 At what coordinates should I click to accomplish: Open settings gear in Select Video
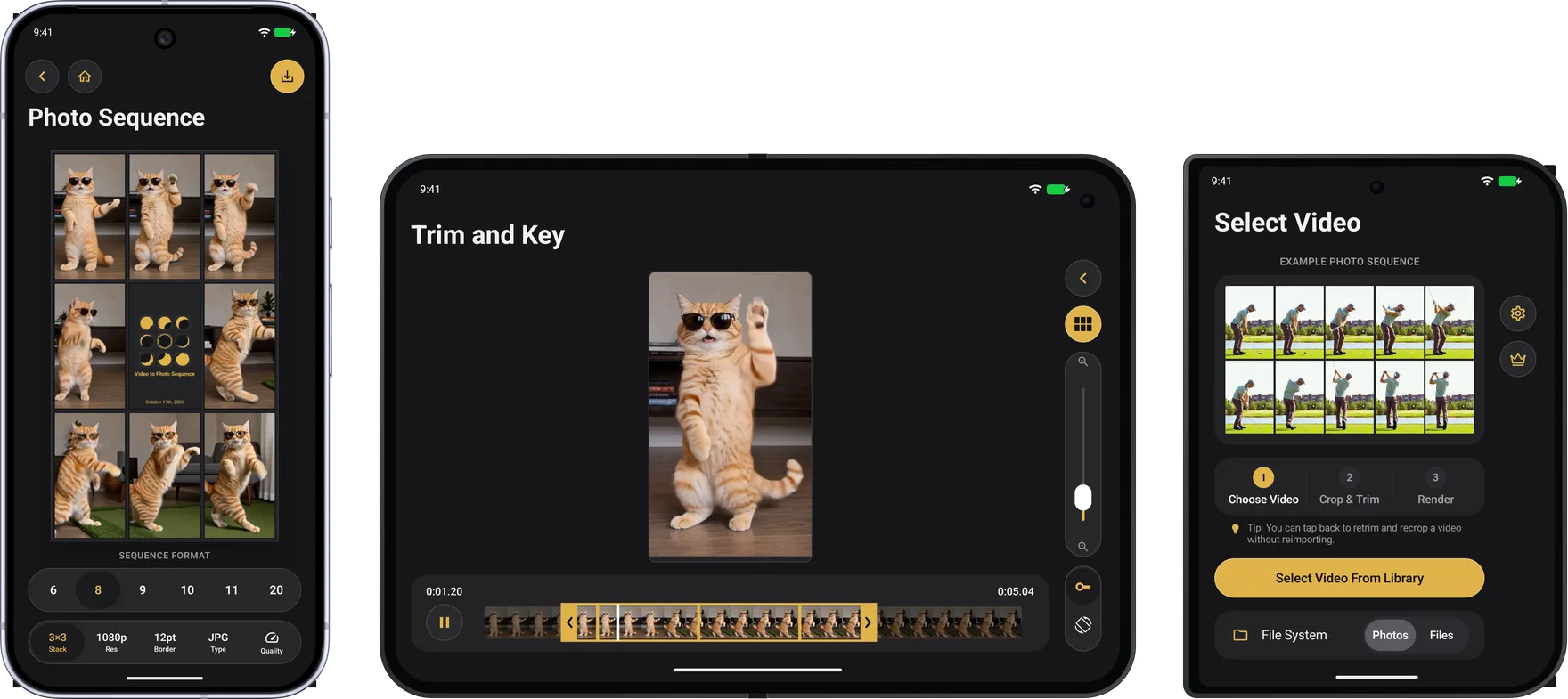[1517, 313]
